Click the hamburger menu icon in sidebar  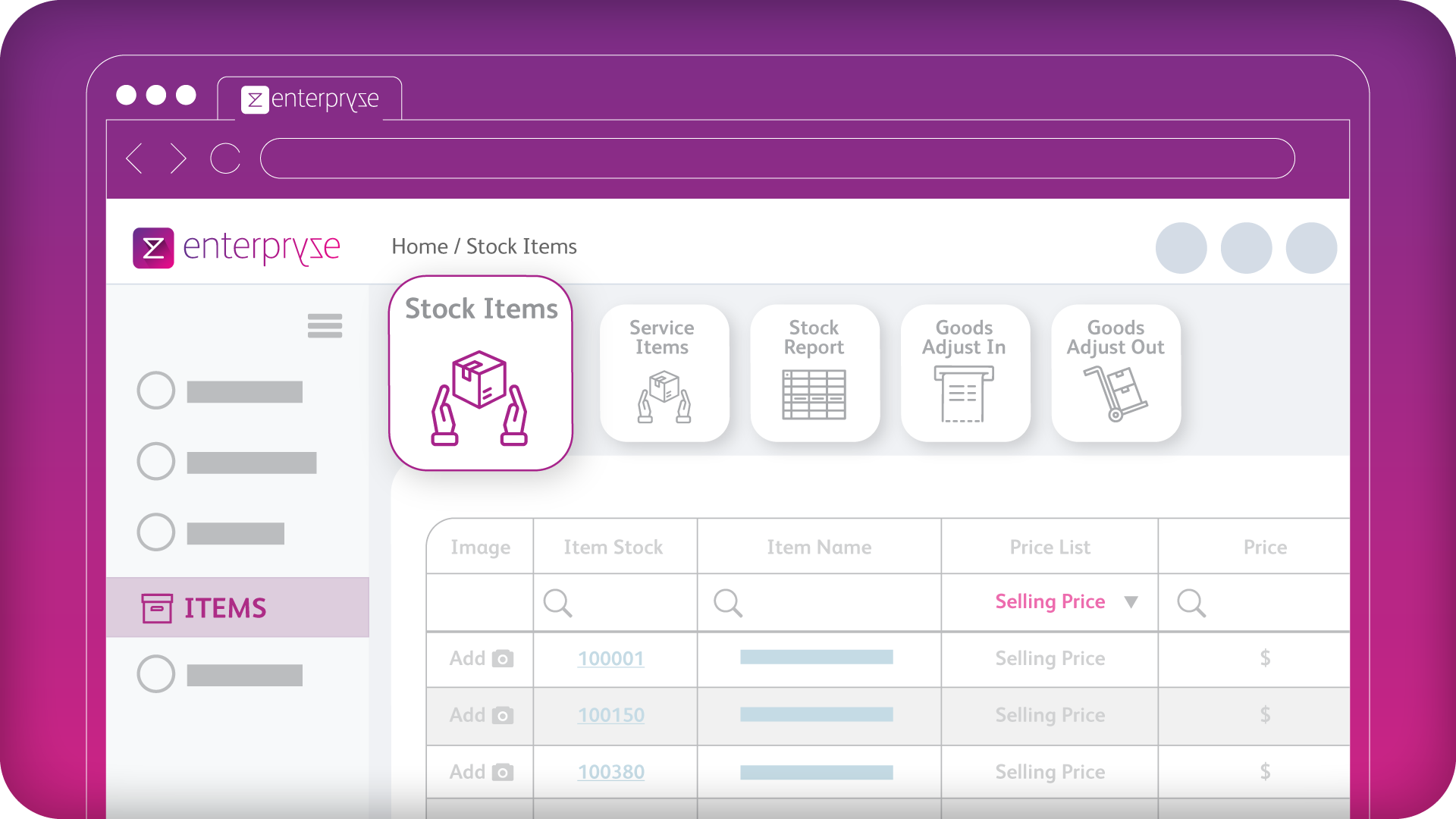(x=325, y=325)
